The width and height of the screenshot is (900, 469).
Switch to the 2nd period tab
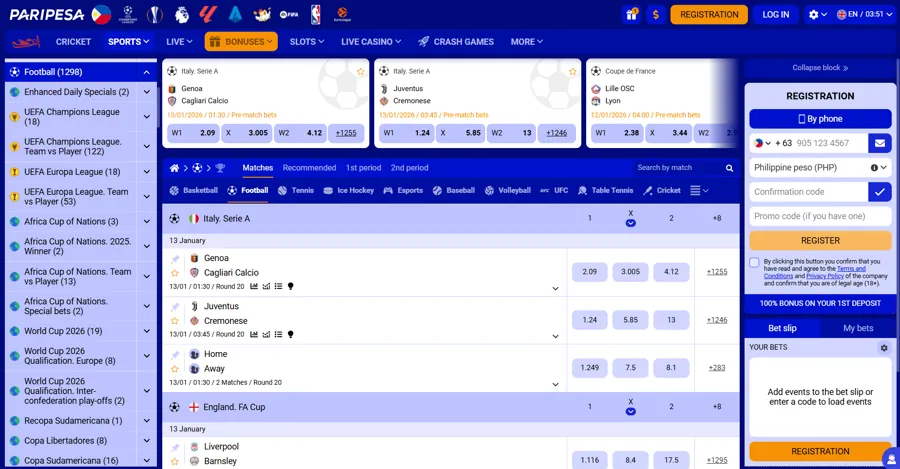tap(409, 168)
